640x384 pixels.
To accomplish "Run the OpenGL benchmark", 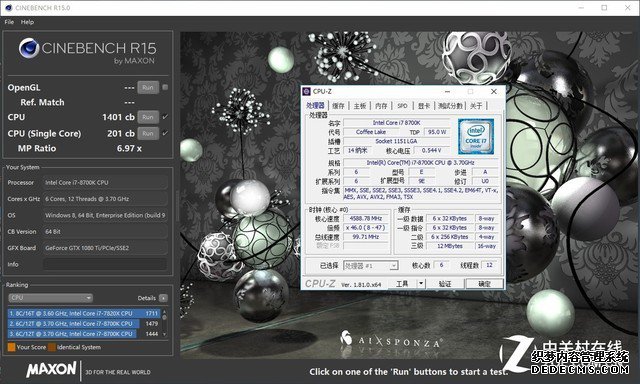I will 148,87.
